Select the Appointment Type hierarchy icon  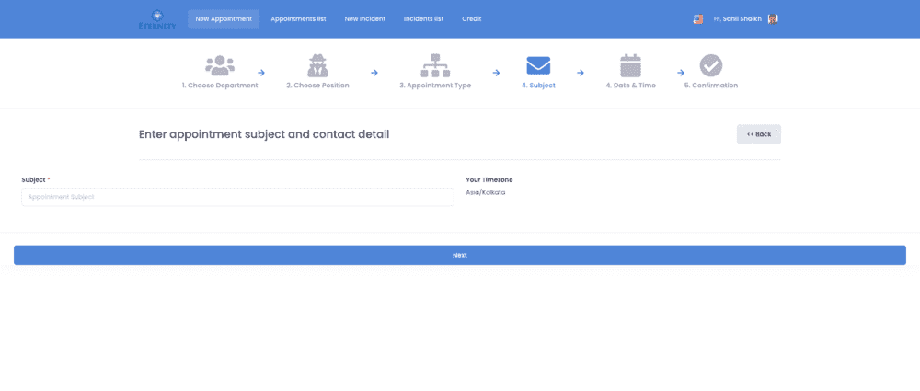click(x=435, y=65)
